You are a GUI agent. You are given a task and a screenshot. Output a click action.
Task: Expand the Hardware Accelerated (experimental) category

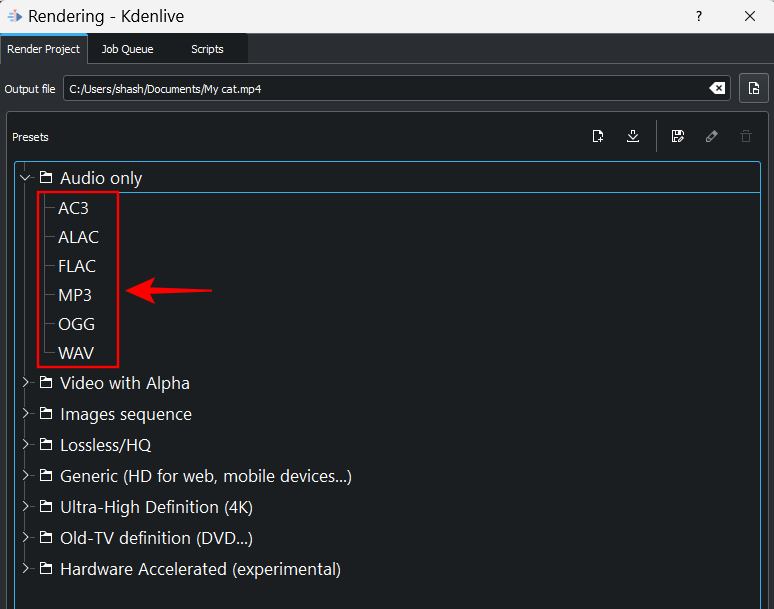(x=25, y=569)
